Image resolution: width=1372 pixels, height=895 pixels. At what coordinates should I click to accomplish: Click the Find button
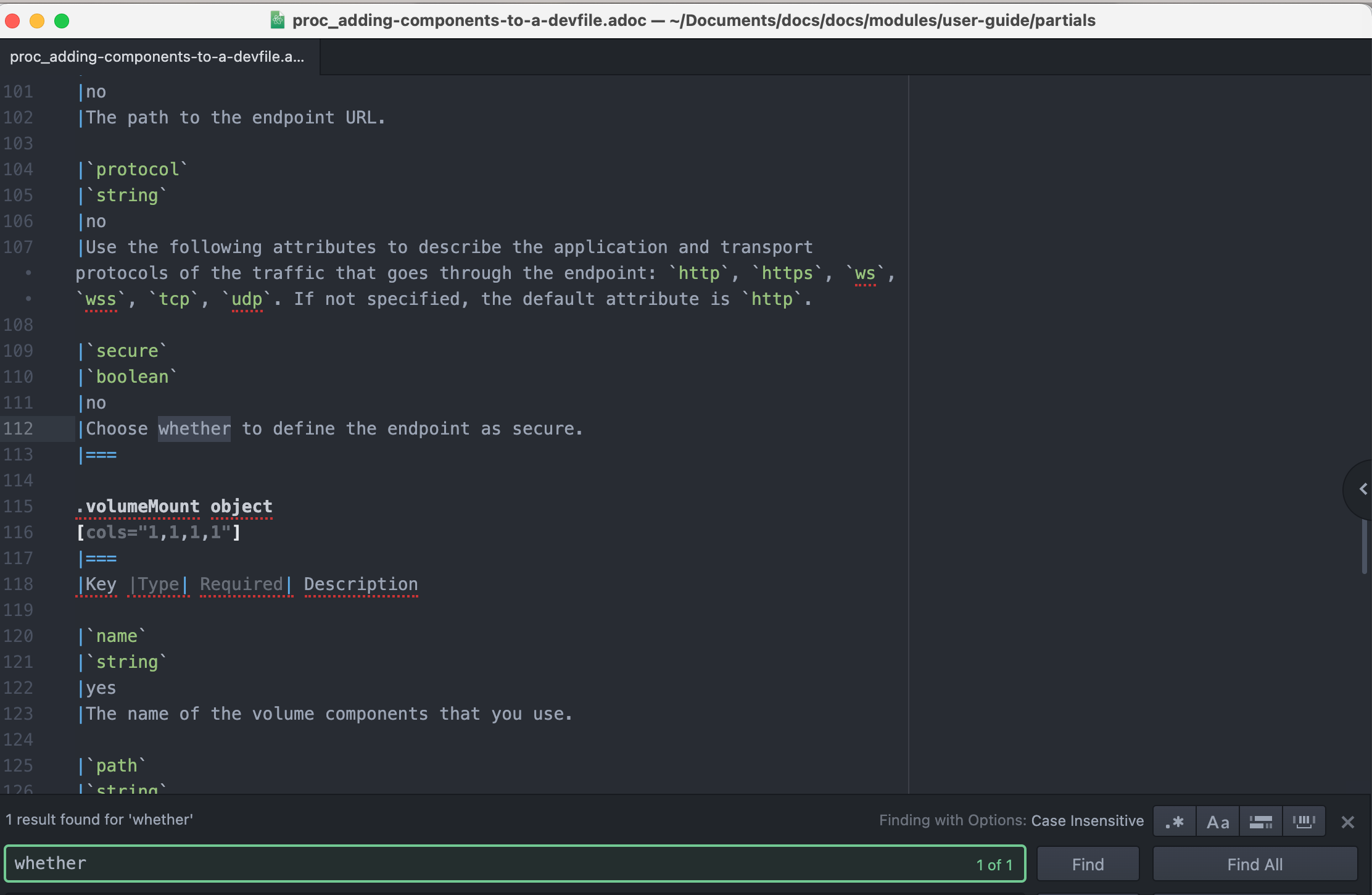pos(1088,864)
